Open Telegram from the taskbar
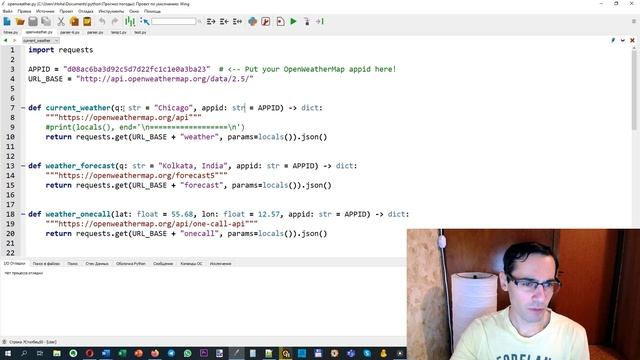Screen dimensions: 640x360 [171, 353]
